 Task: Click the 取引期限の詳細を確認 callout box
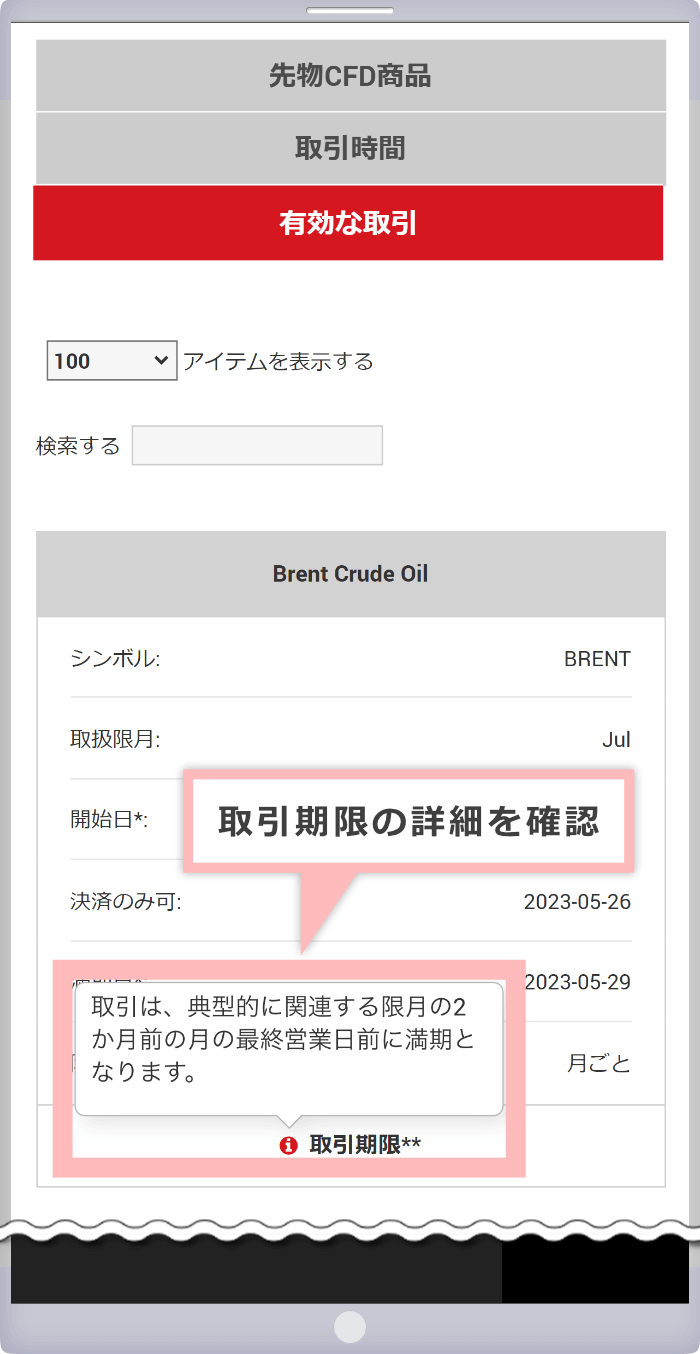[409, 821]
